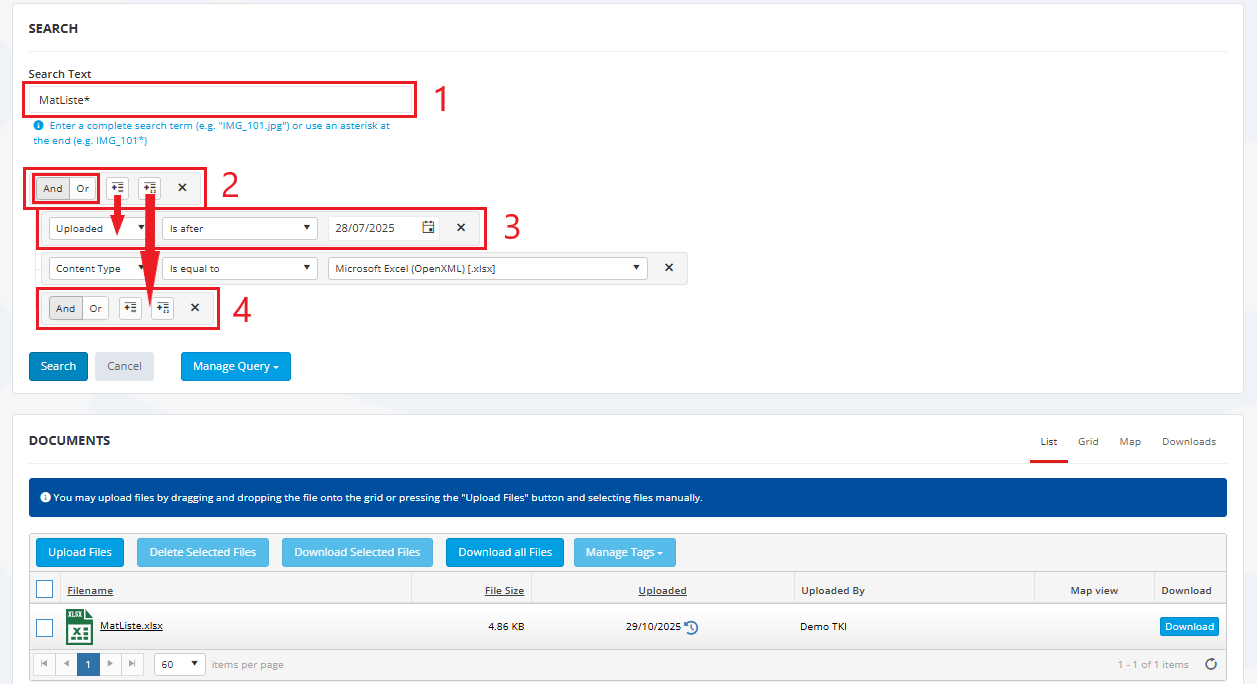Toggle the select-all checkbox in the header
Screen dimensions: 1257x684
(44, 589)
